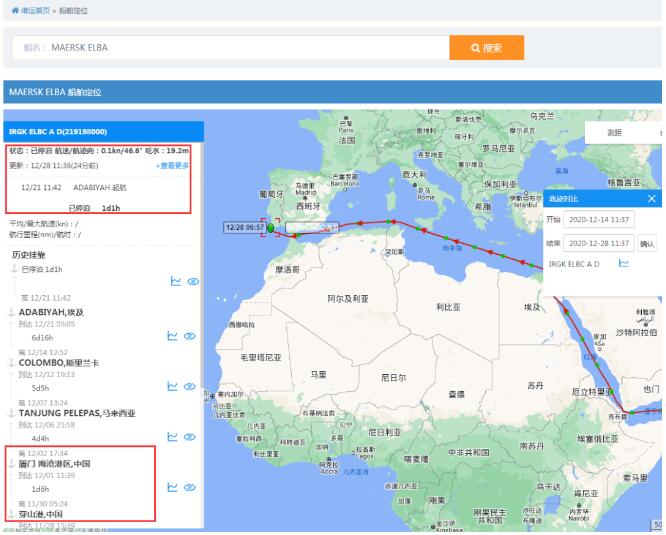Click the 利比亚 label on the map
This screenshot has width=666, height=535.
(x=448, y=307)
